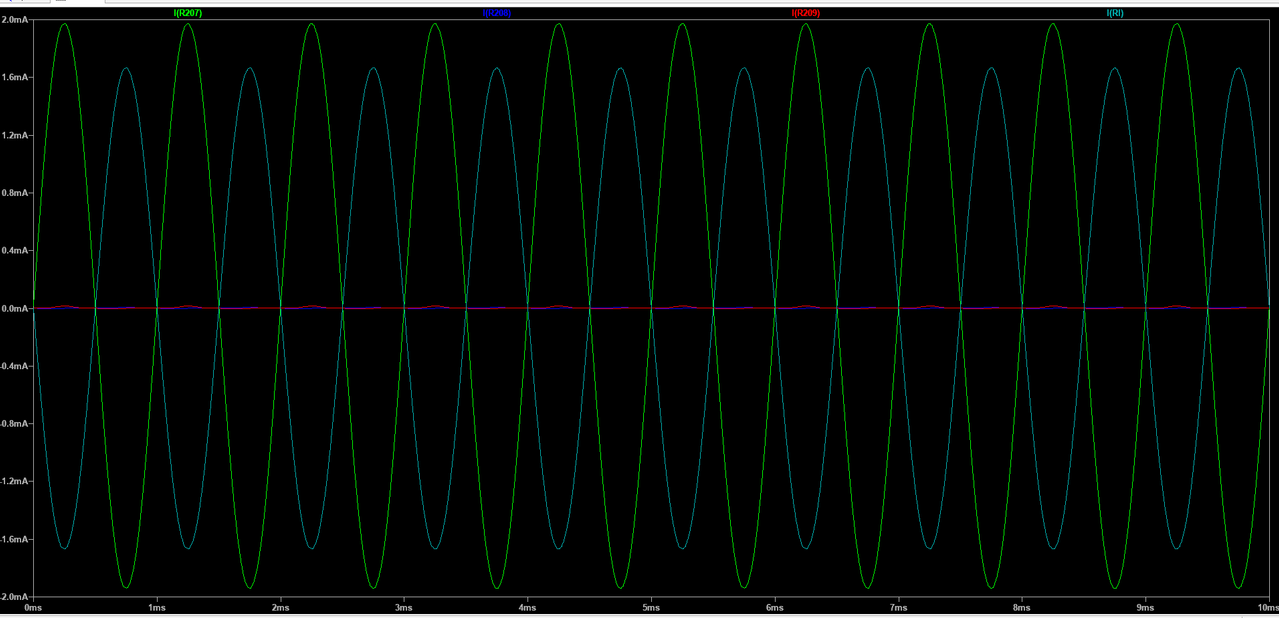Select the green I(R207) trace label
The width and height of the screenshot is (1279, 618).
click(188, 13)
